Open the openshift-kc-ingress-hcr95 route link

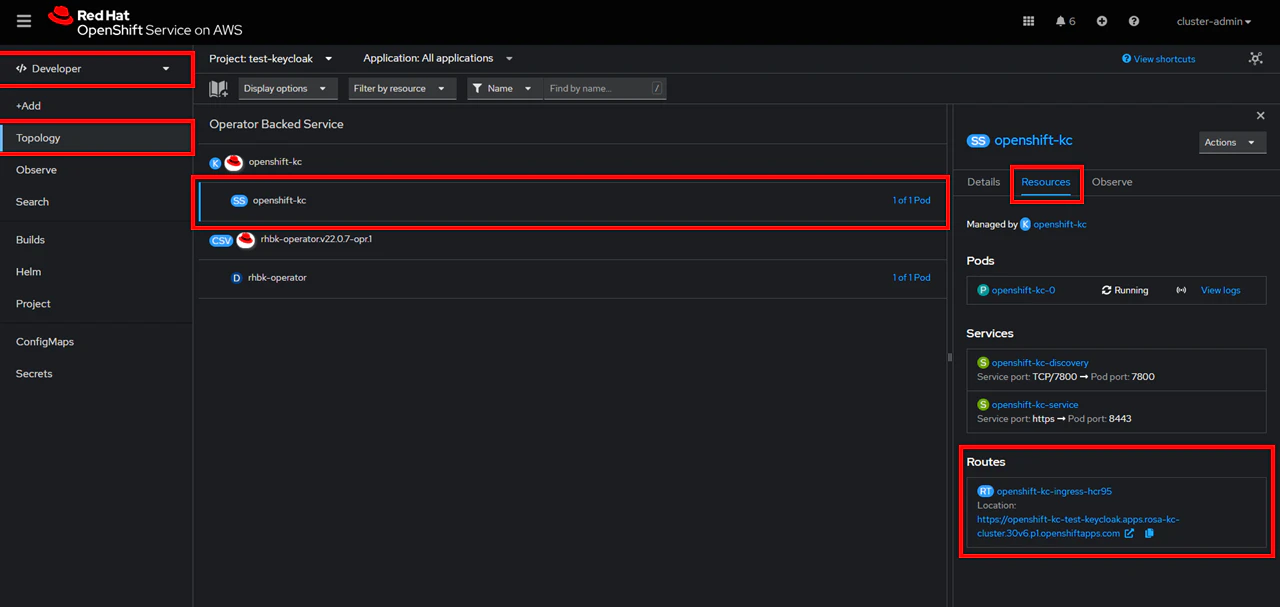(1054, 491)
